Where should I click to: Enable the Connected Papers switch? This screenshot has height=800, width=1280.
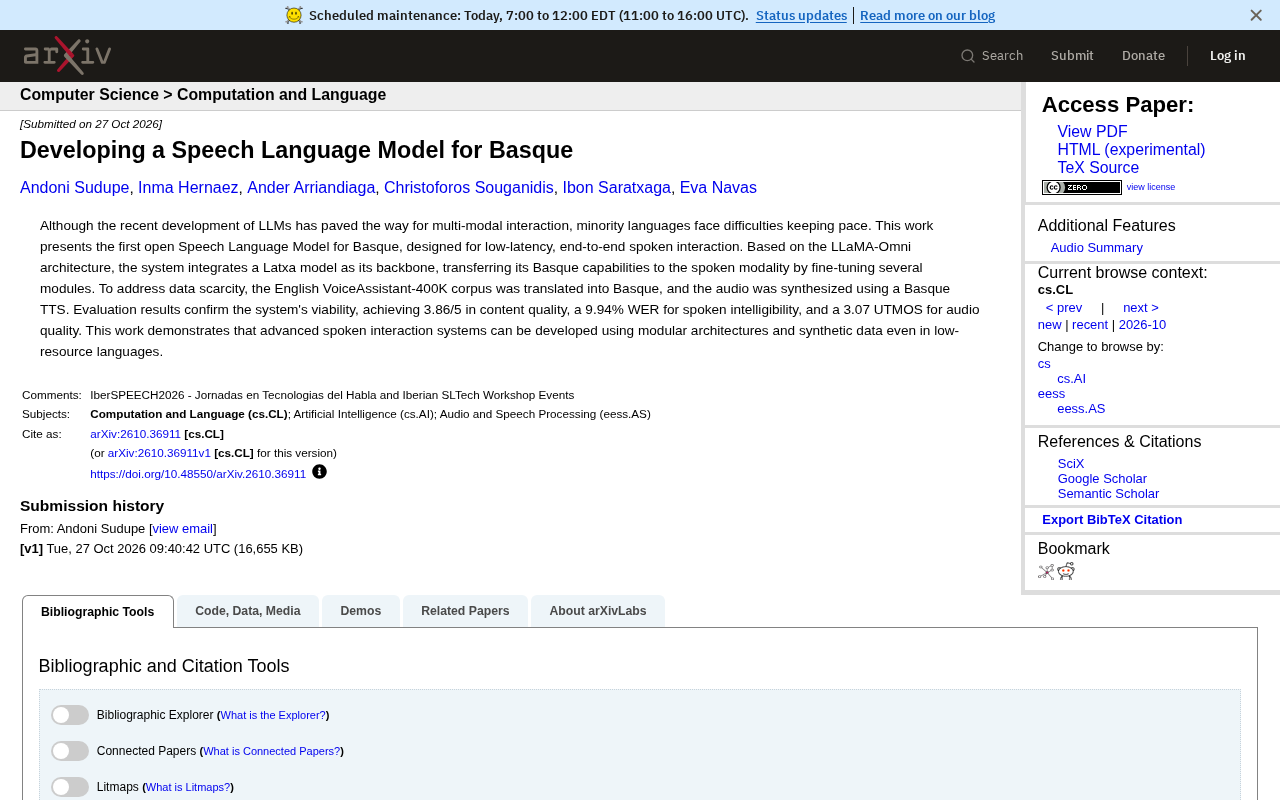pyautogui.click(x=70, y=751)
